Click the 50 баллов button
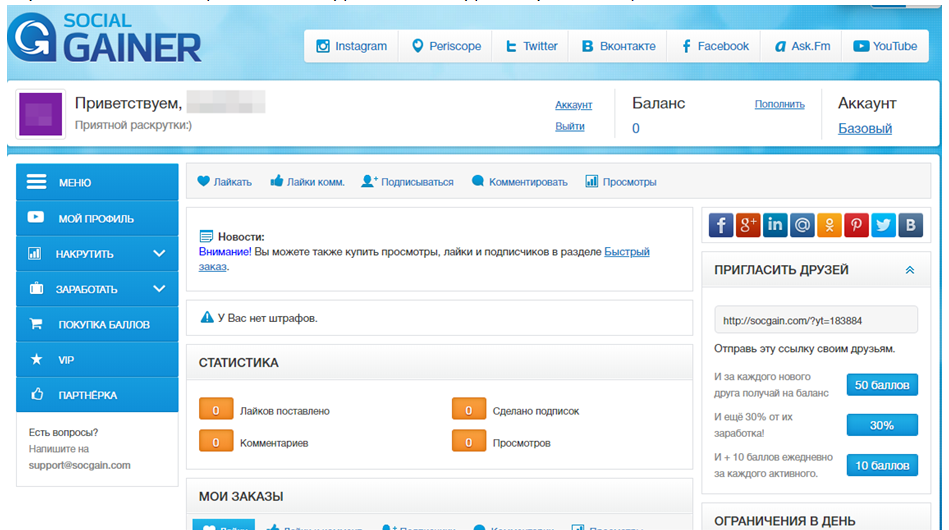The width and height of the screenshot is (949, 530). click(x=882, y=385)
